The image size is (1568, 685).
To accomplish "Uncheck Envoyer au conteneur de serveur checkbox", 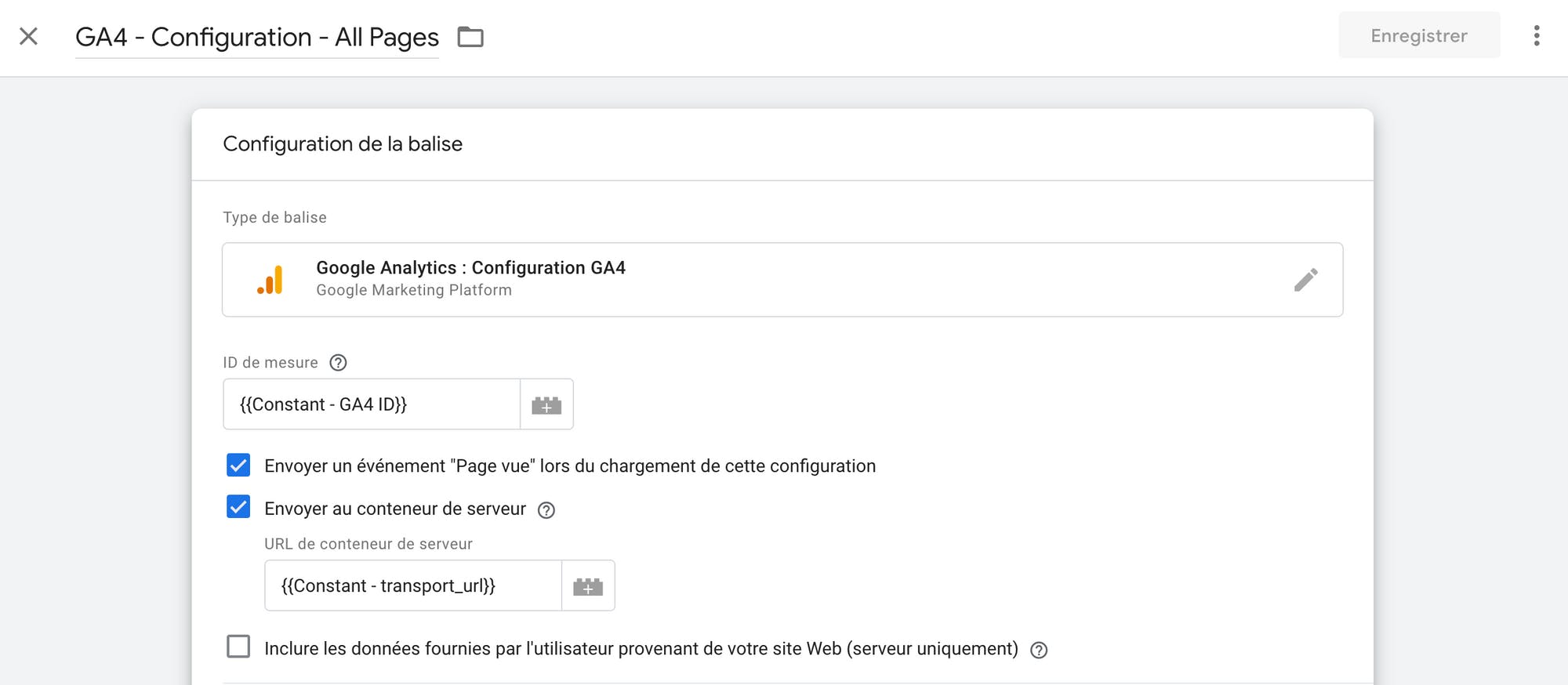I will (x=238, y=507).
